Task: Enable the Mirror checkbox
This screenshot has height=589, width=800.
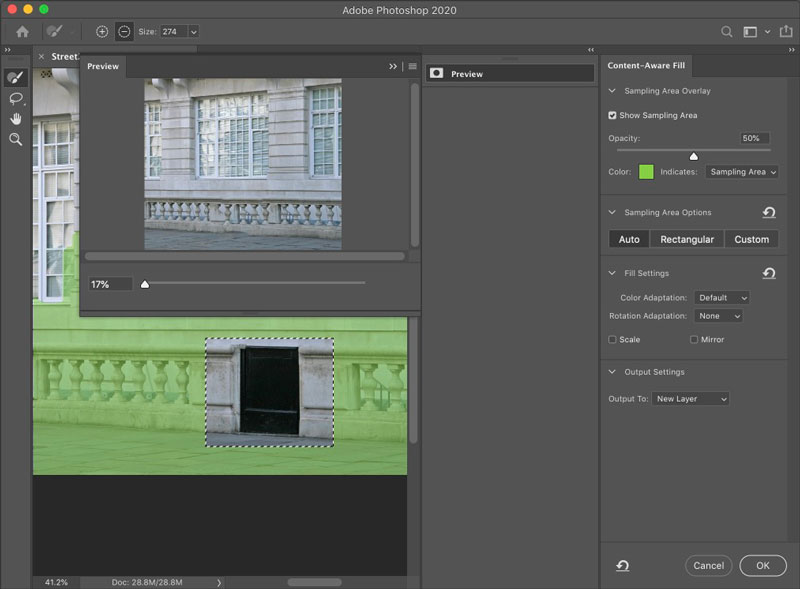Action: pyautogui.click(x=694, y=340)
